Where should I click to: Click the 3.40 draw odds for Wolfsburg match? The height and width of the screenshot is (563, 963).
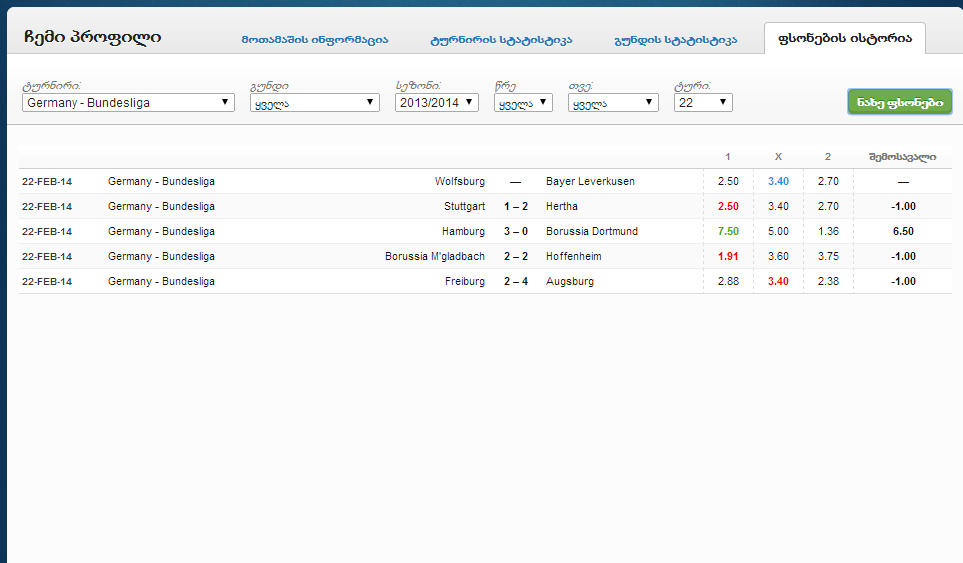tap(778, 181)
